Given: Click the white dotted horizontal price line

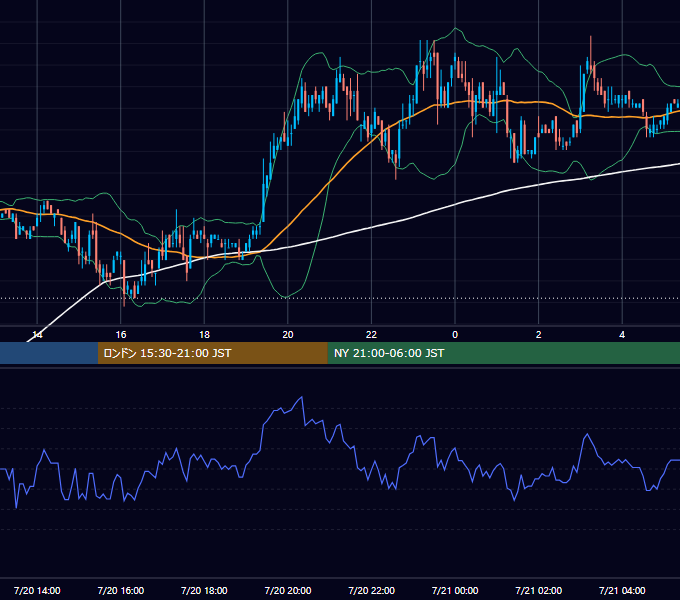Looking at the screenshot, I should [340, 298].
